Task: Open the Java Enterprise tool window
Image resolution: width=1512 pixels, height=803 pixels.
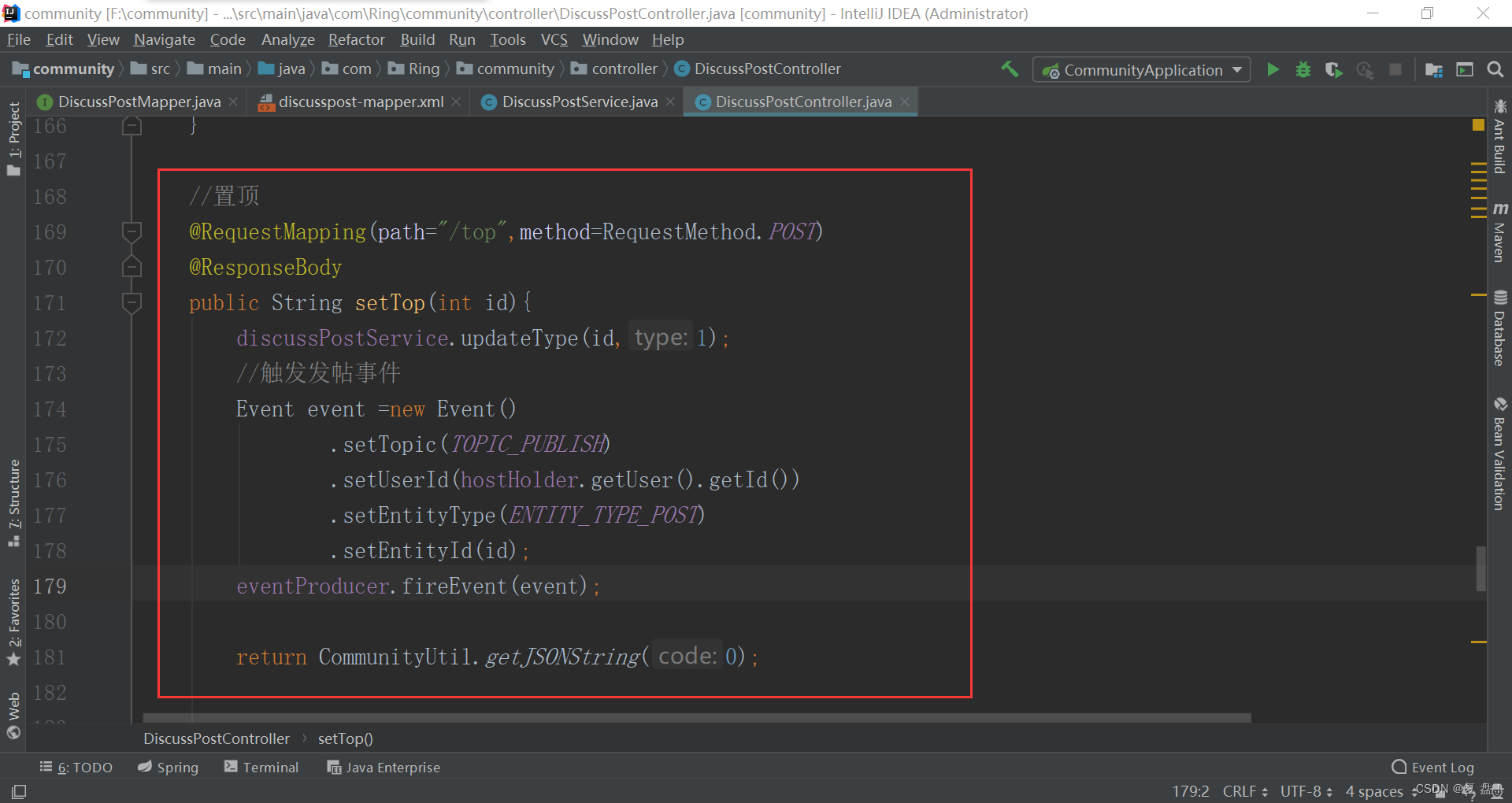Action: click(384, 768)
